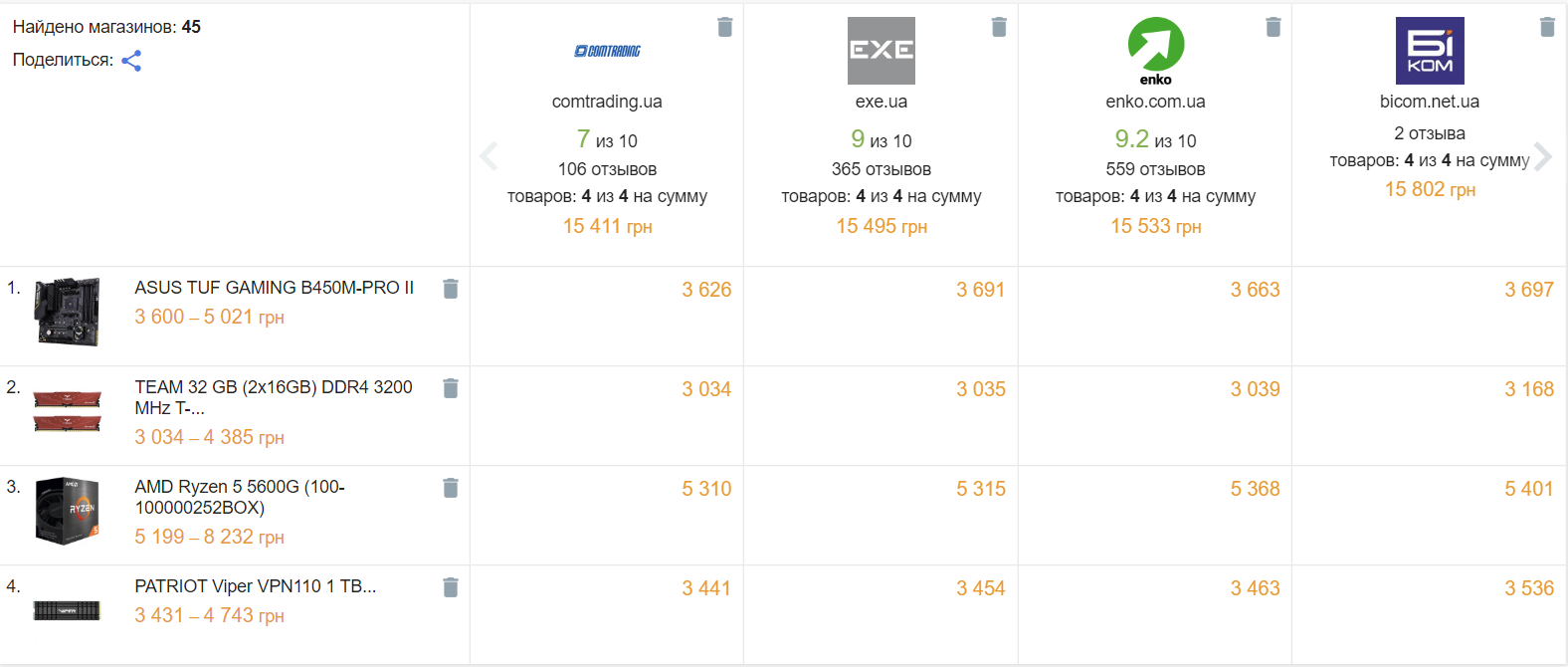
Task: Open the exe.ua store logo
Action: tap(882, 51)
